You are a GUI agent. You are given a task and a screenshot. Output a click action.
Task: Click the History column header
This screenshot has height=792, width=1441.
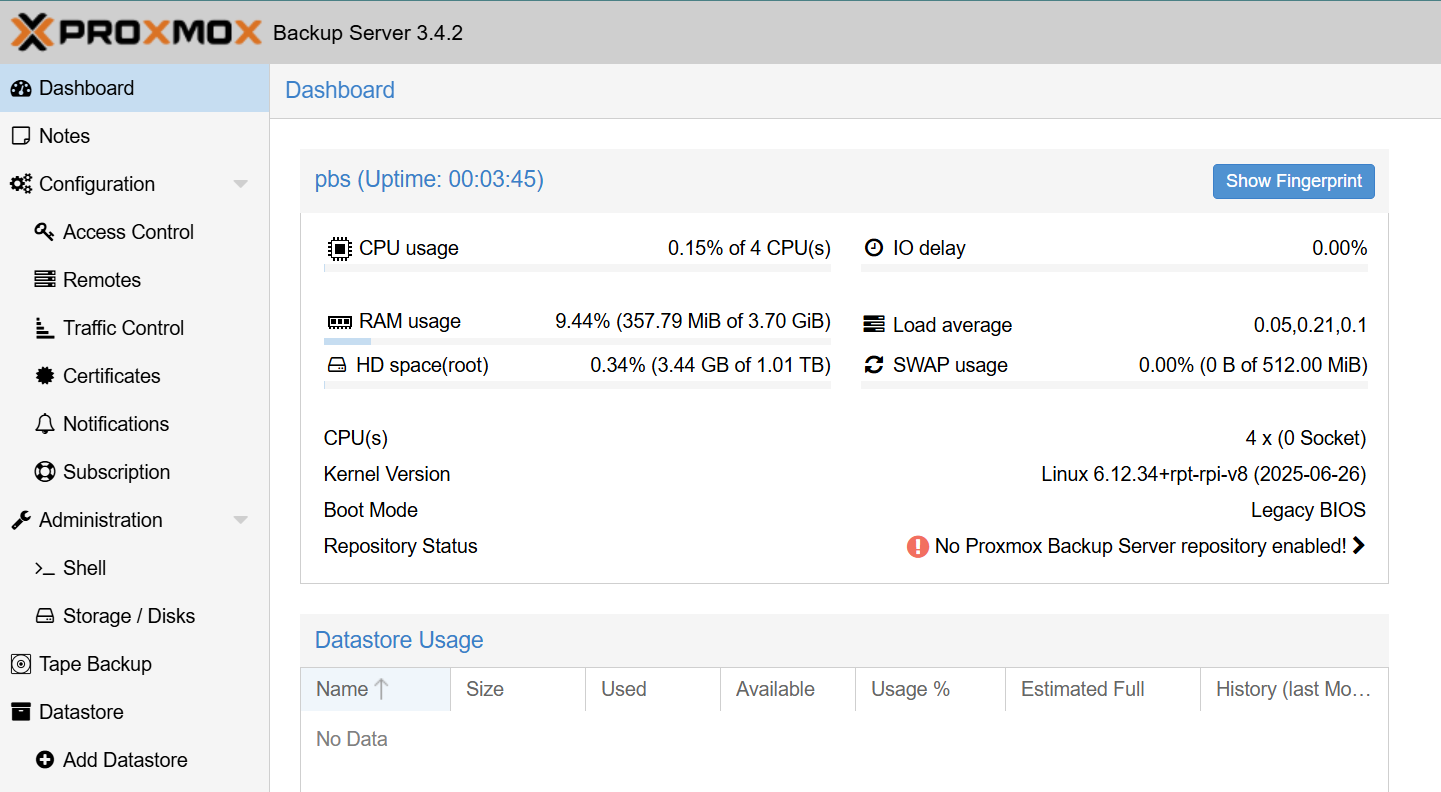[1294, 689]
